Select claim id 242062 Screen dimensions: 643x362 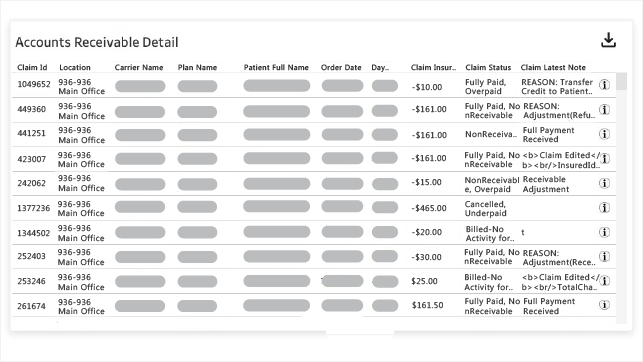31,183
